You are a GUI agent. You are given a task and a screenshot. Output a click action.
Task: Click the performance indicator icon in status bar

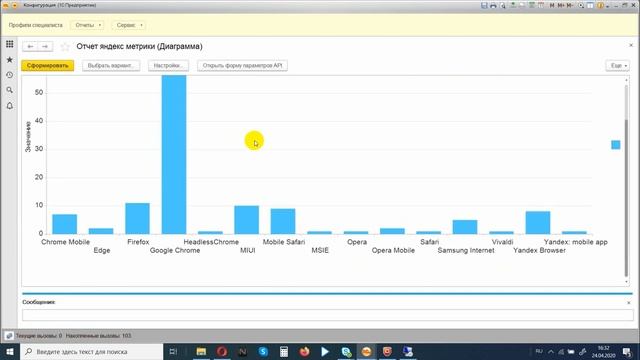9,336
